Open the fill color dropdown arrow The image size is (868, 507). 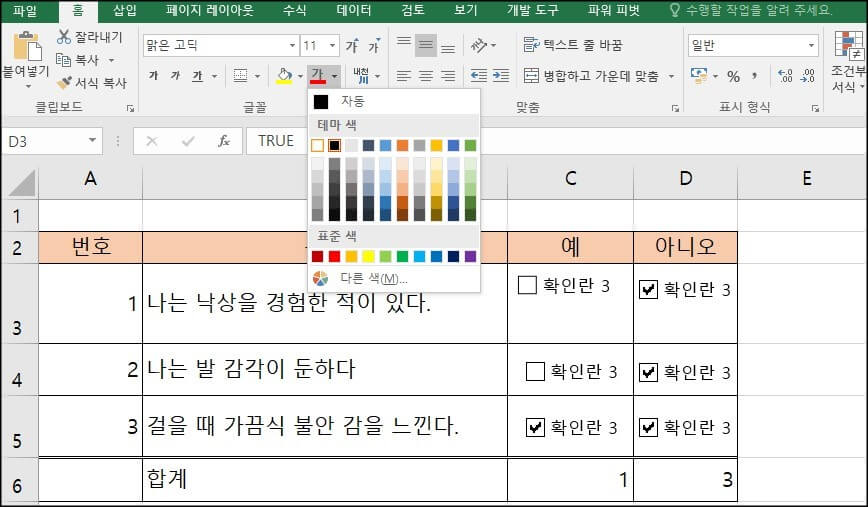tap(300, 76)
